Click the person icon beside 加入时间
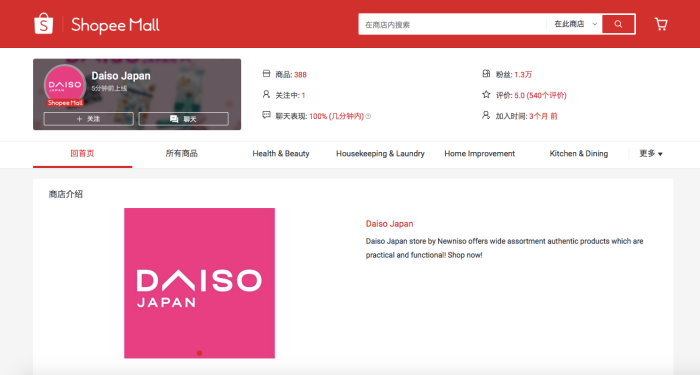The width and height of the screenshot is (700, 375). [486, 115]
